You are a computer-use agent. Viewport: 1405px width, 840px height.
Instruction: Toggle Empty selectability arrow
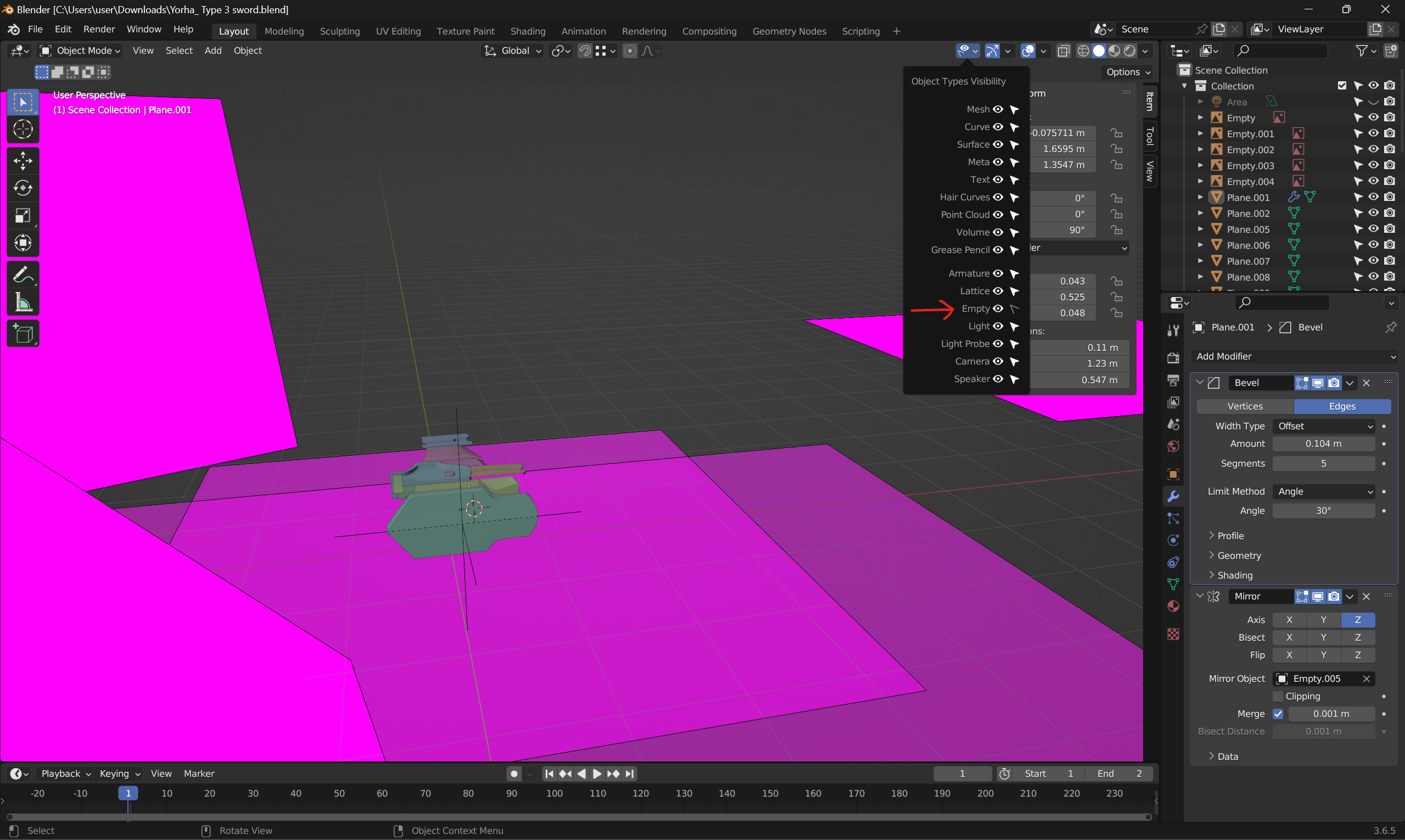click(1015, 309)
